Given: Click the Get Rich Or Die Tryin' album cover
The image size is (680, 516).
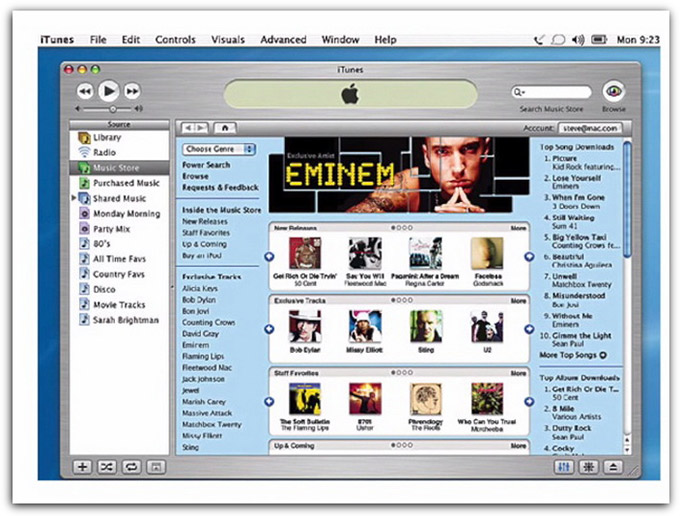Looking at the screenshot, I should (305, 253).
